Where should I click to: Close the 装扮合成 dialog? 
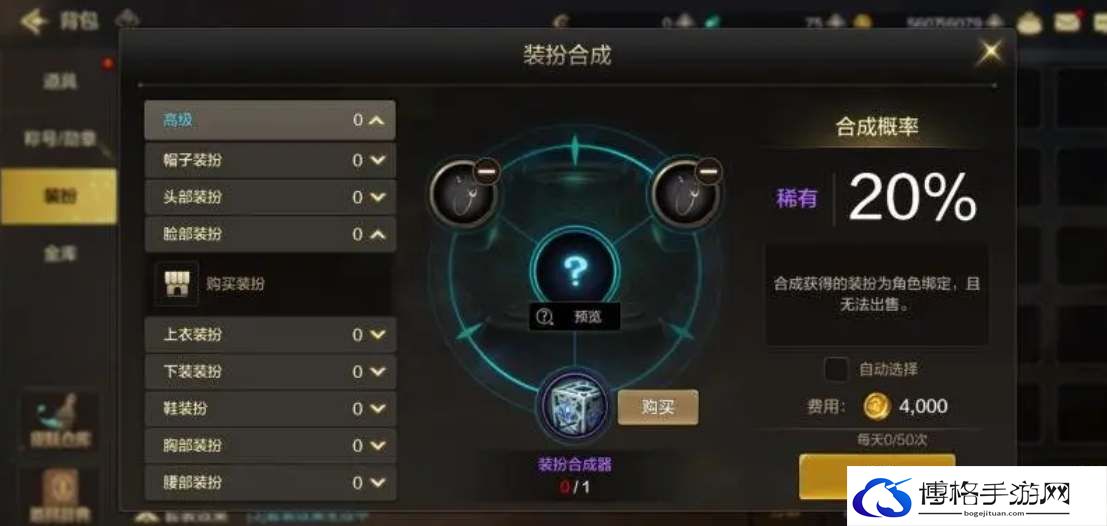click(991, 50)
